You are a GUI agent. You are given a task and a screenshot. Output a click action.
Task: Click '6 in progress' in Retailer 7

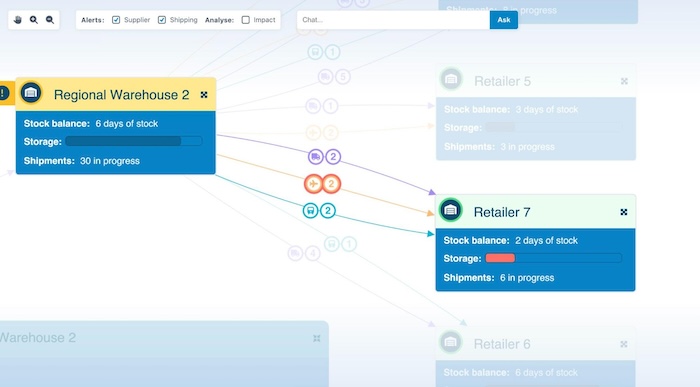pos(527,278)
